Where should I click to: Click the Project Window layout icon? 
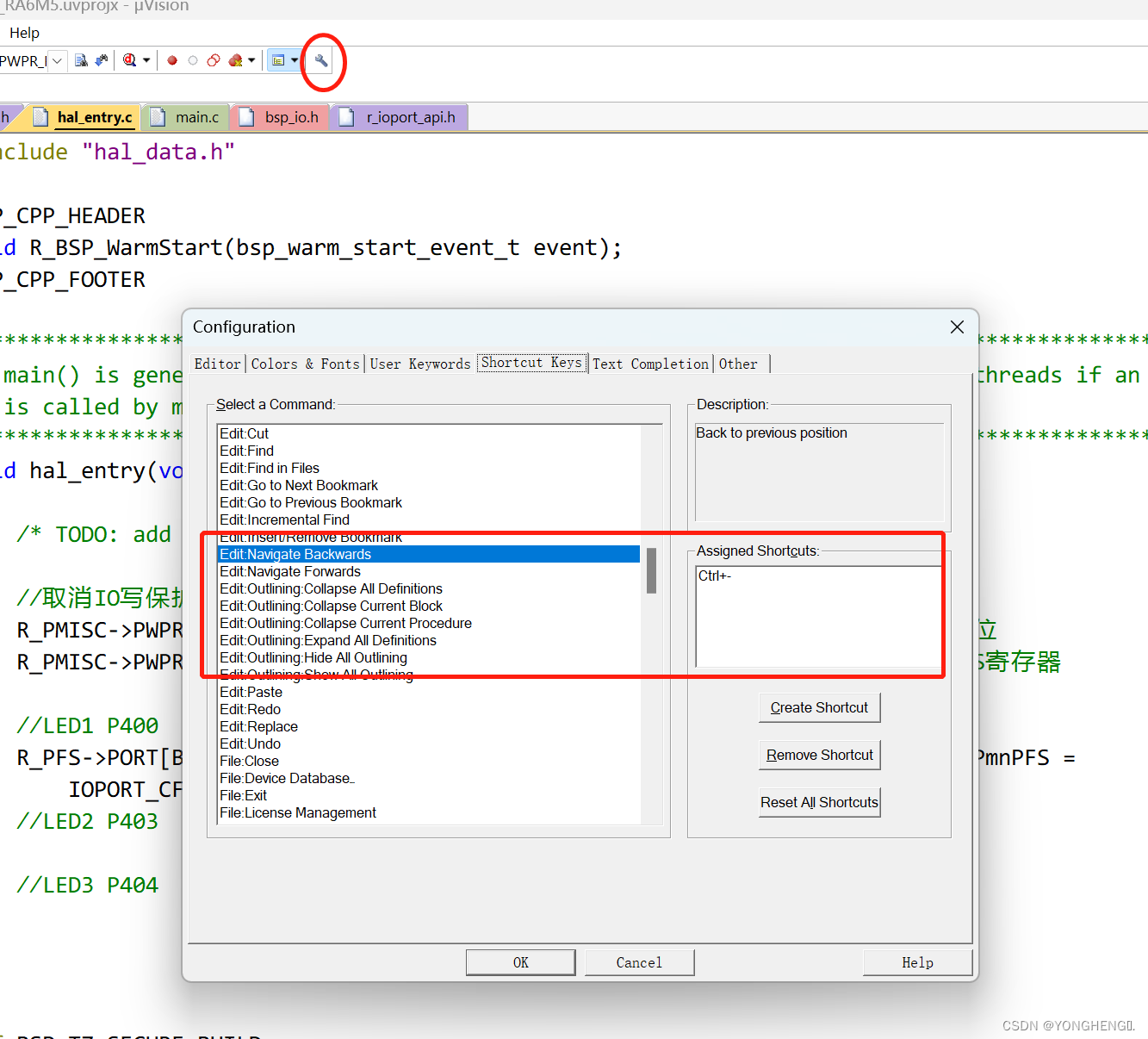(278, 60)
